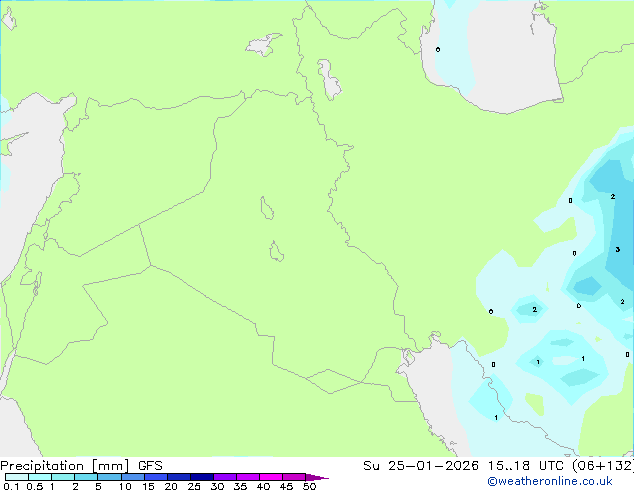Pick the 20–25 mm legend swatch
Image resolution: width=634 pixels, height=490 pixels.
coord(179,477)
